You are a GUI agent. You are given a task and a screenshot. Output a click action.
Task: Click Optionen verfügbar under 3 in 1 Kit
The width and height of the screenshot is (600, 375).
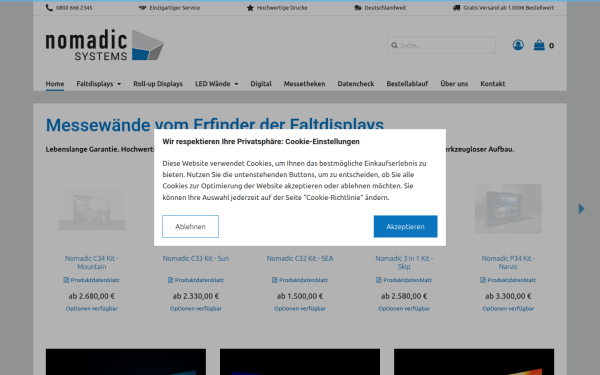point(404,308)
